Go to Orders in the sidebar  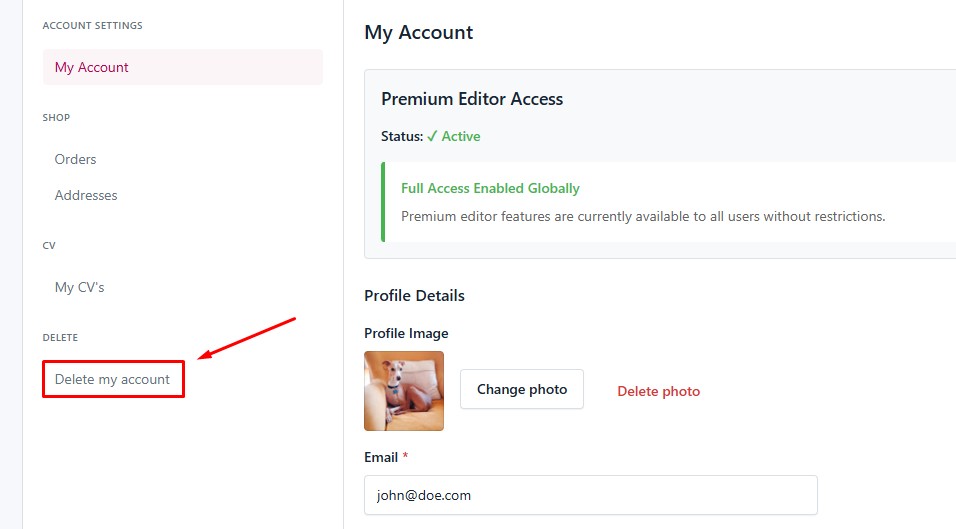(x=76, y=160)
